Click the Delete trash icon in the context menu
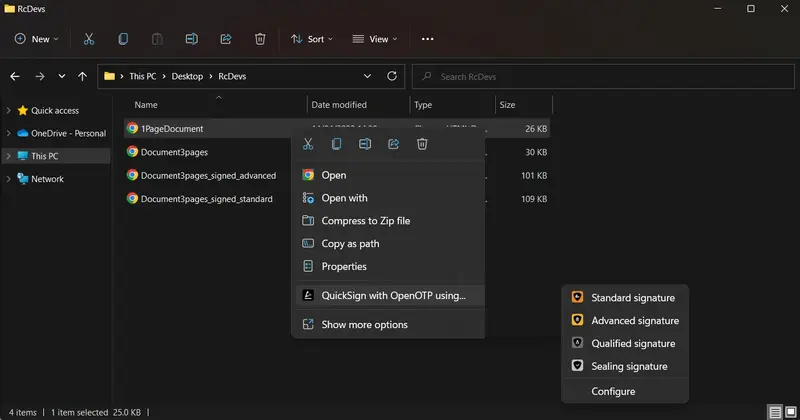Viewport: 800px width, 420px height. click(x=422, y=144)
